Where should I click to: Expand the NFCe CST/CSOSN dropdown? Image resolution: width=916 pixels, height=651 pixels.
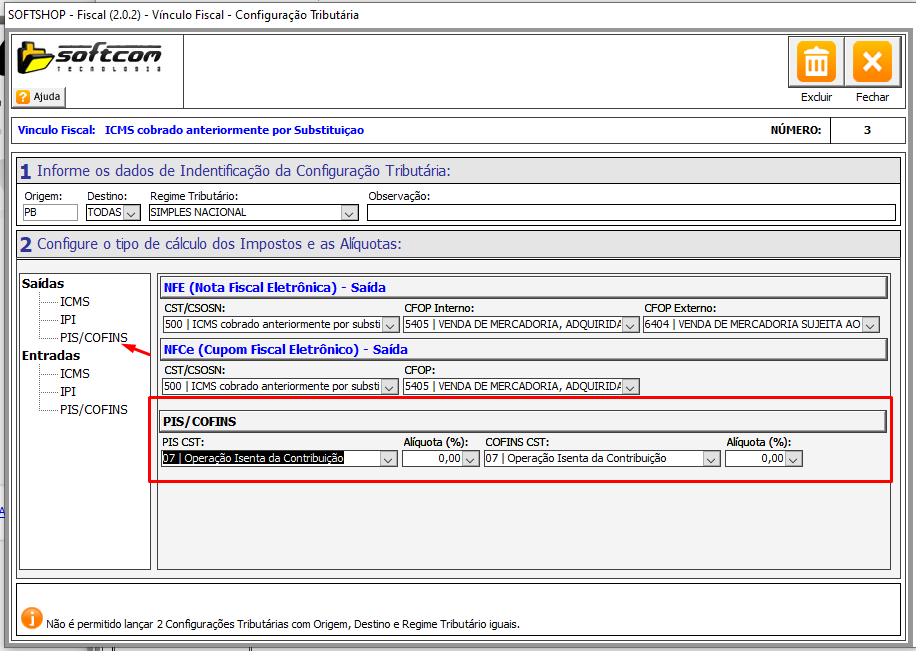[x=390, y=387]
